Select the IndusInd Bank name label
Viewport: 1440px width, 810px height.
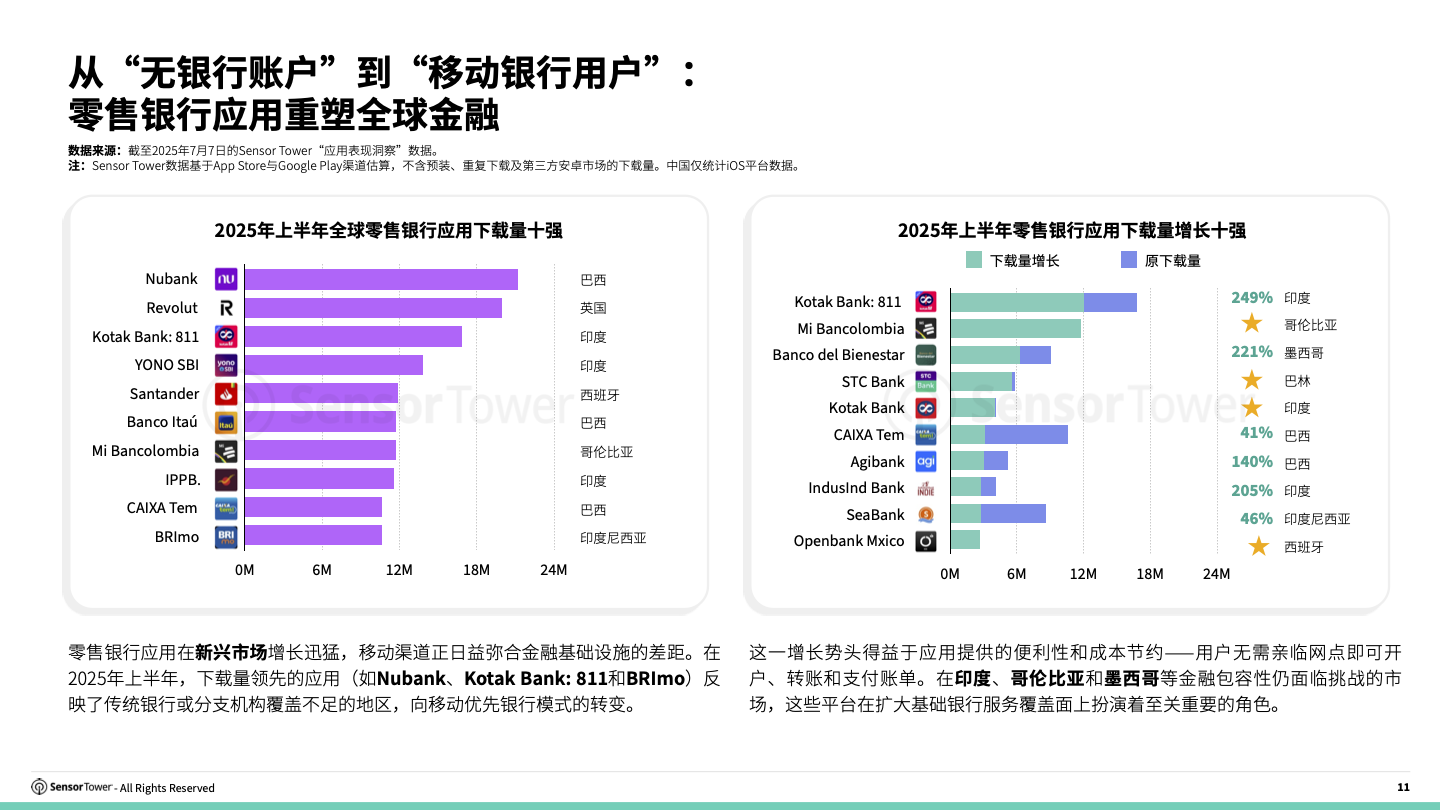856,488
